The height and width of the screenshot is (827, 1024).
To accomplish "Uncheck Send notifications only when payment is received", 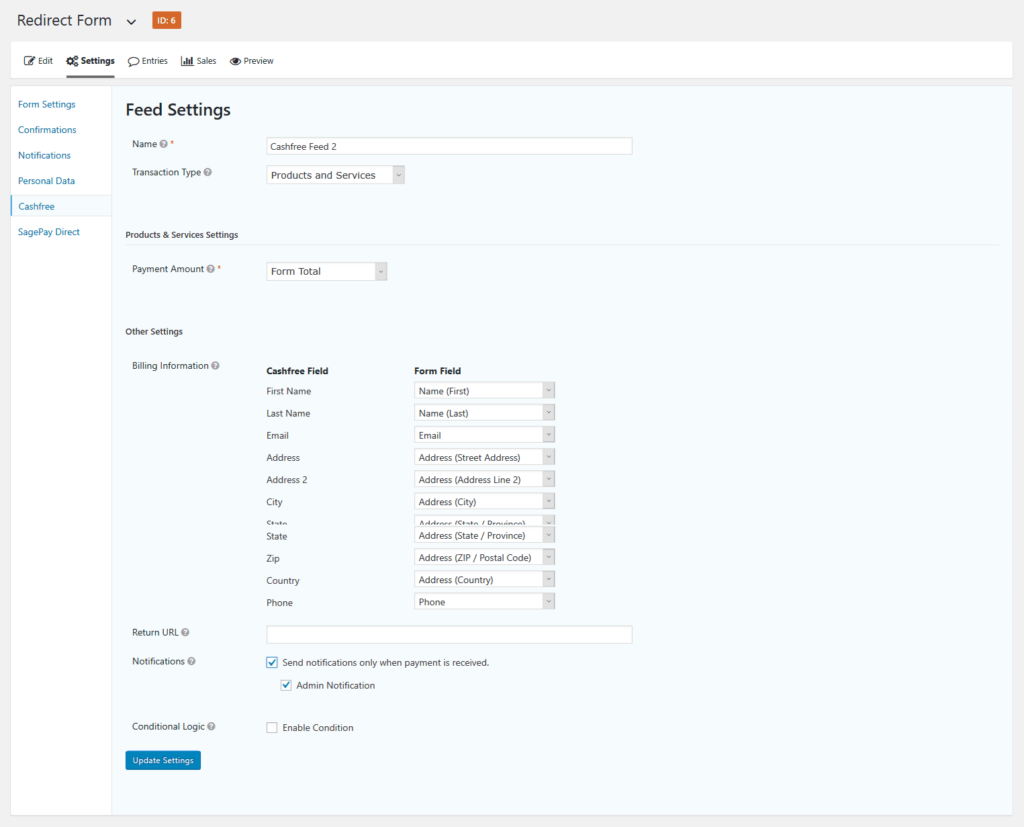I will (x=272, y=662).
